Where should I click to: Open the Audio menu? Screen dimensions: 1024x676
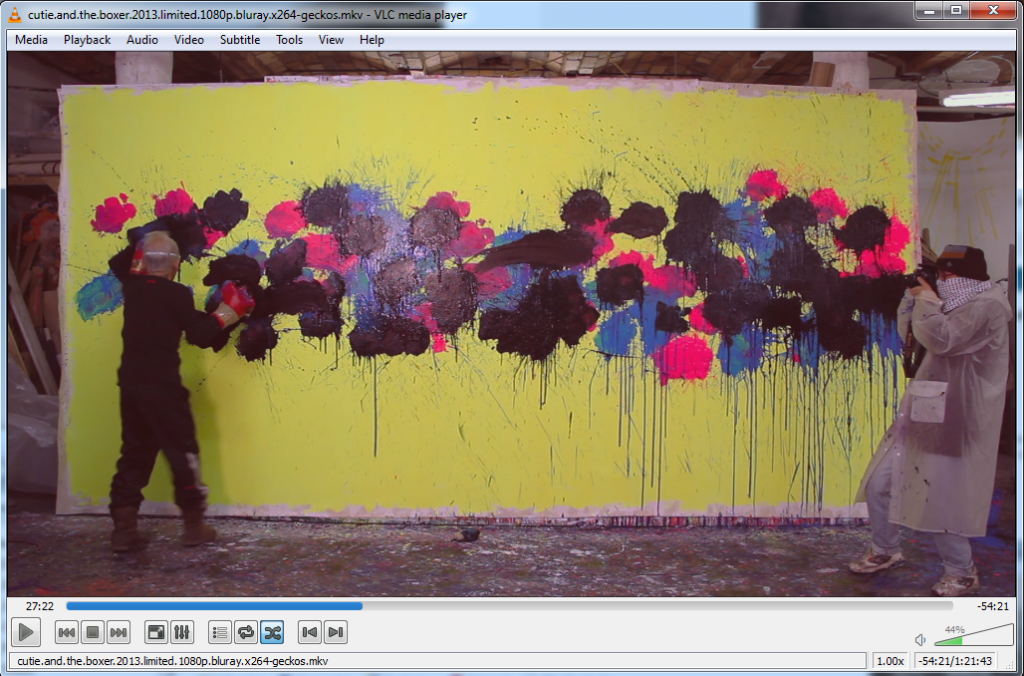(142, 40)
